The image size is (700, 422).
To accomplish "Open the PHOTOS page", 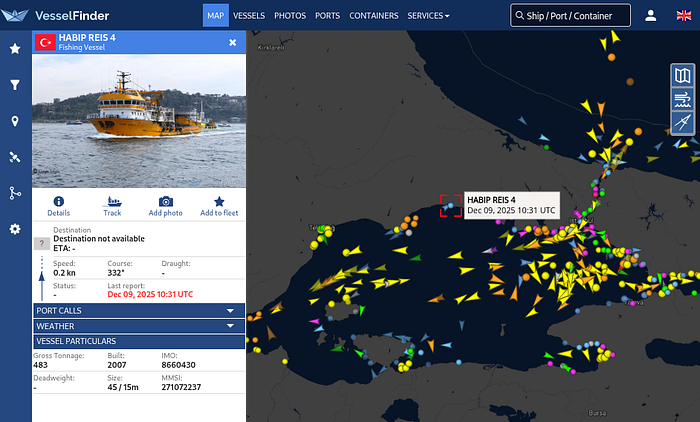I will tap(290, 16).
